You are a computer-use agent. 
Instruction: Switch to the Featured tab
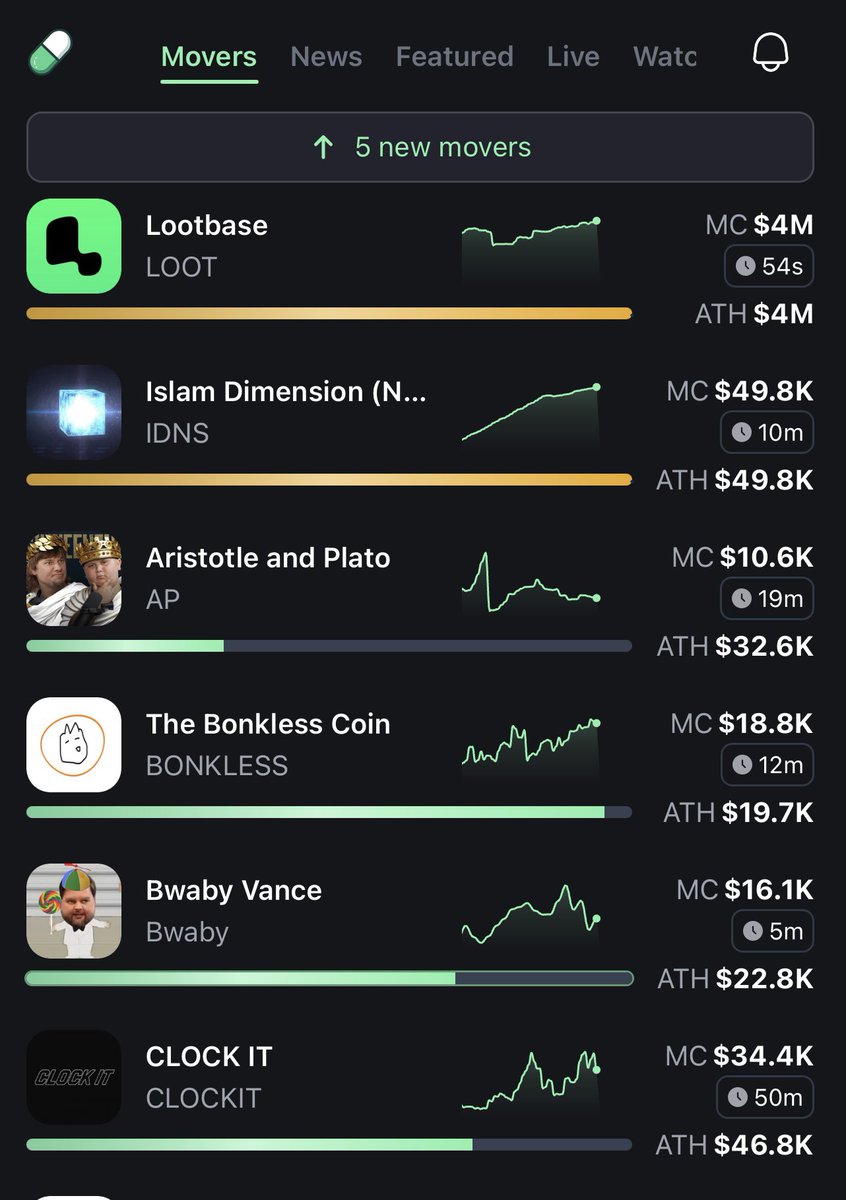pyautogui.click(x=454, y=56)
